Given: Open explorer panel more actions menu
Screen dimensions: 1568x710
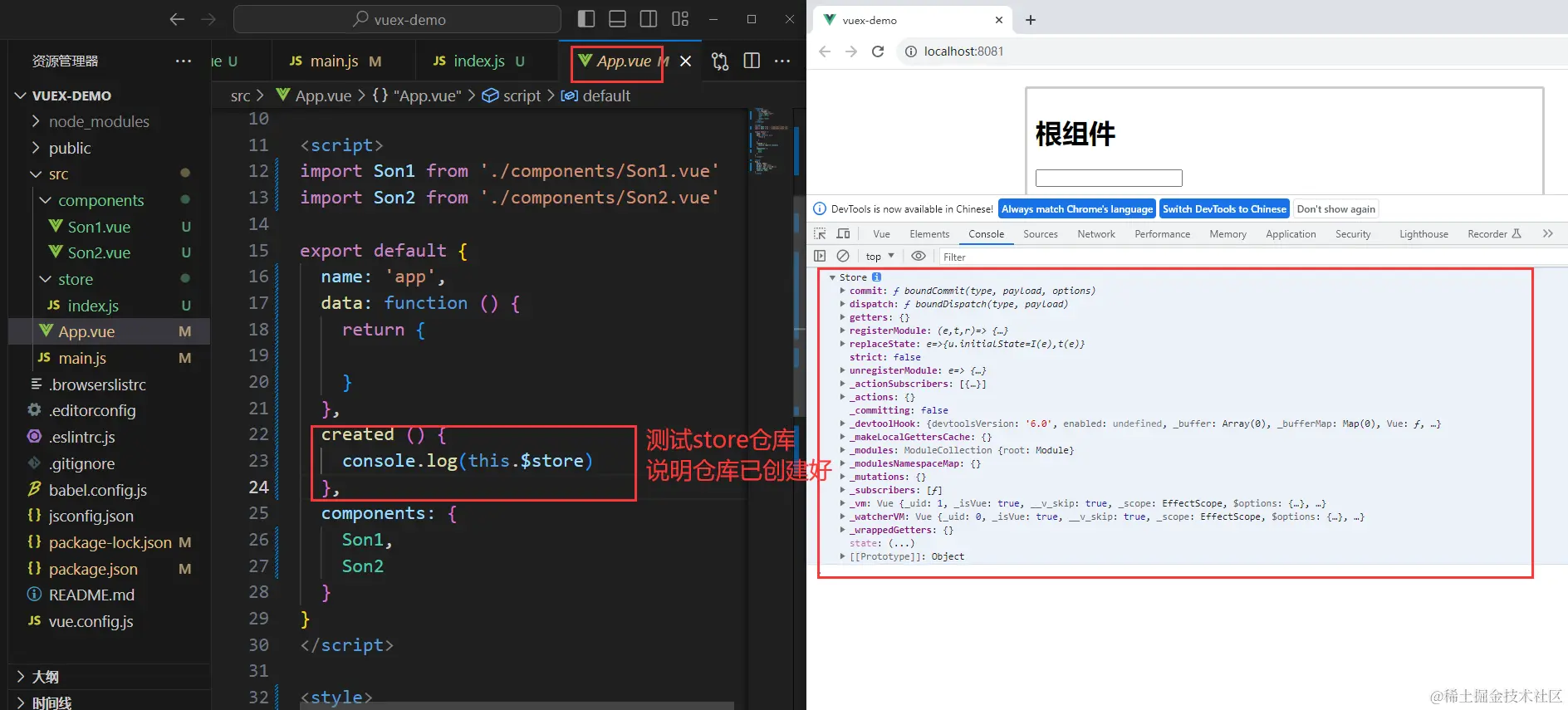Looking at the screenshot, I should click(184, 61).
